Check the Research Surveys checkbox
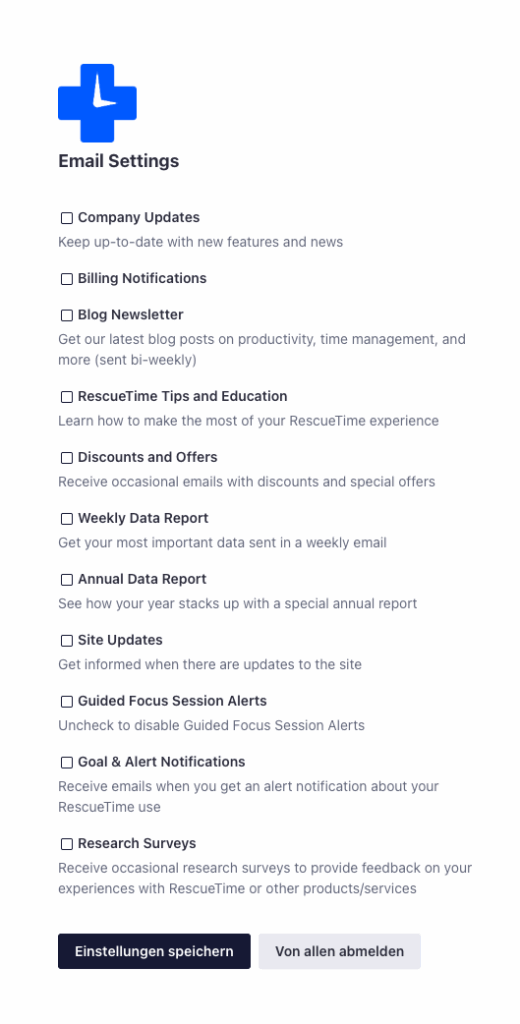Screen dimensions: 520x1024 pos(67,844)
